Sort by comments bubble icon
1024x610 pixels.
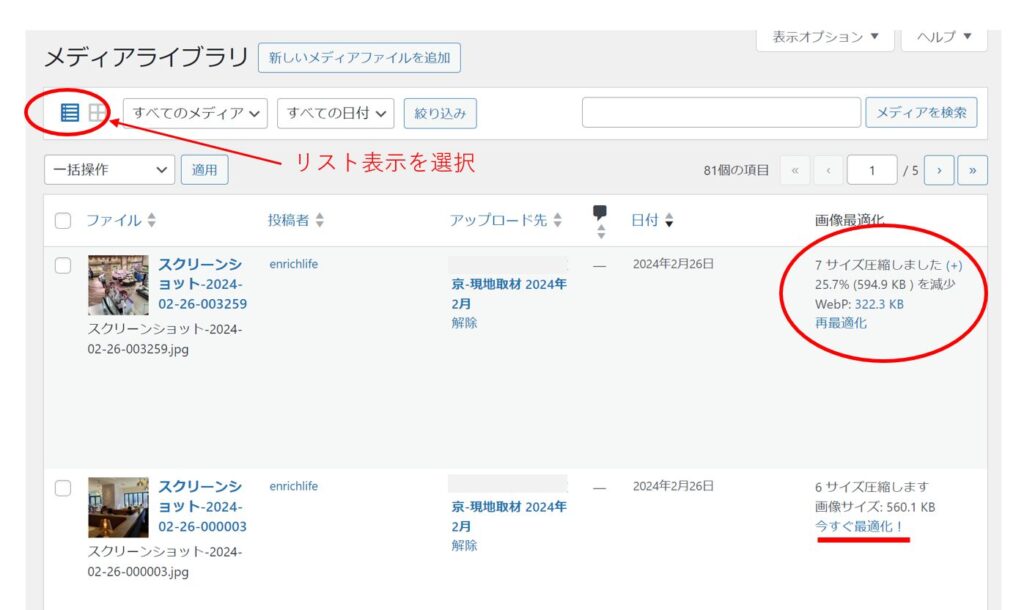pos(600,212)
